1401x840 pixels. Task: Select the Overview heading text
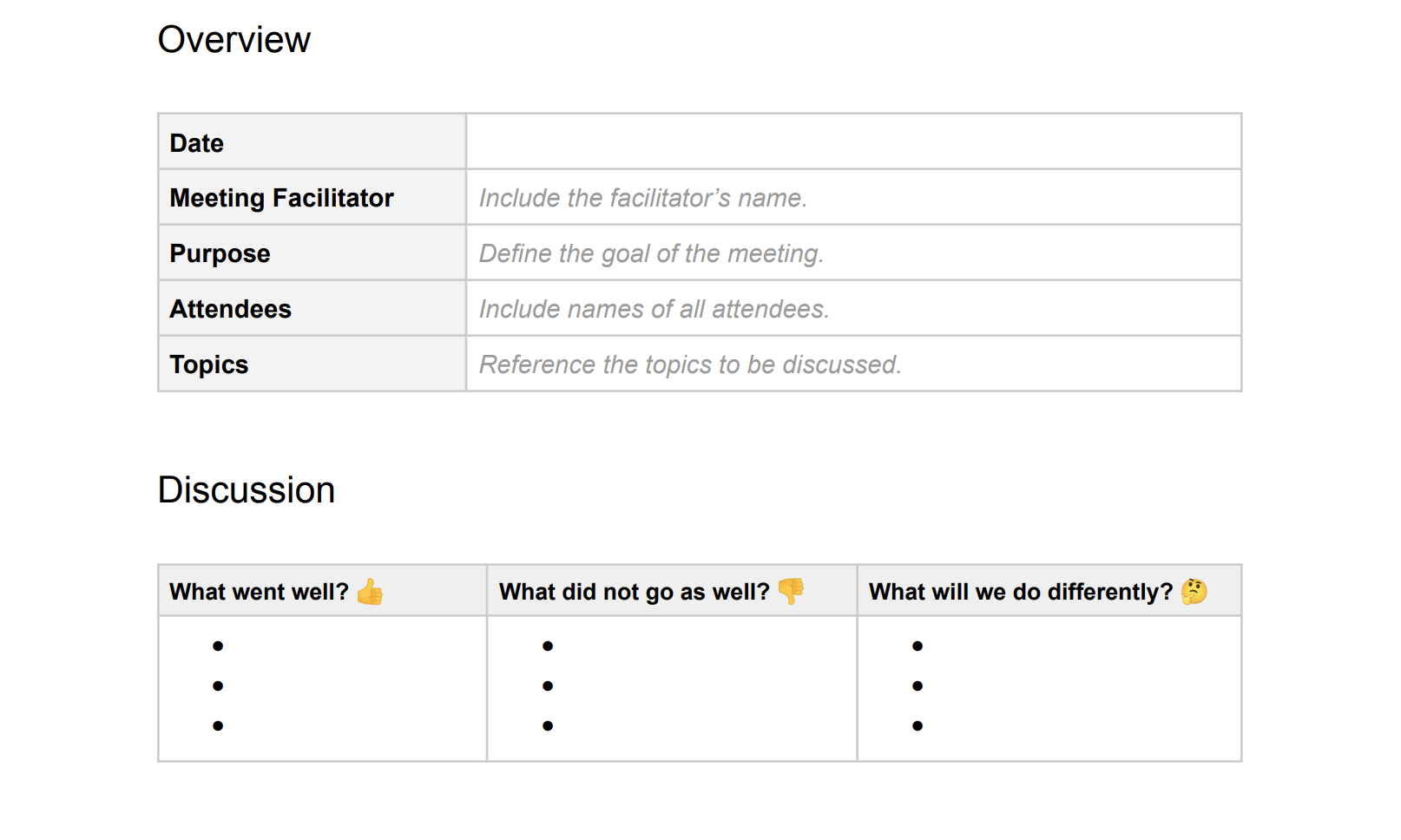click(233, 39)
